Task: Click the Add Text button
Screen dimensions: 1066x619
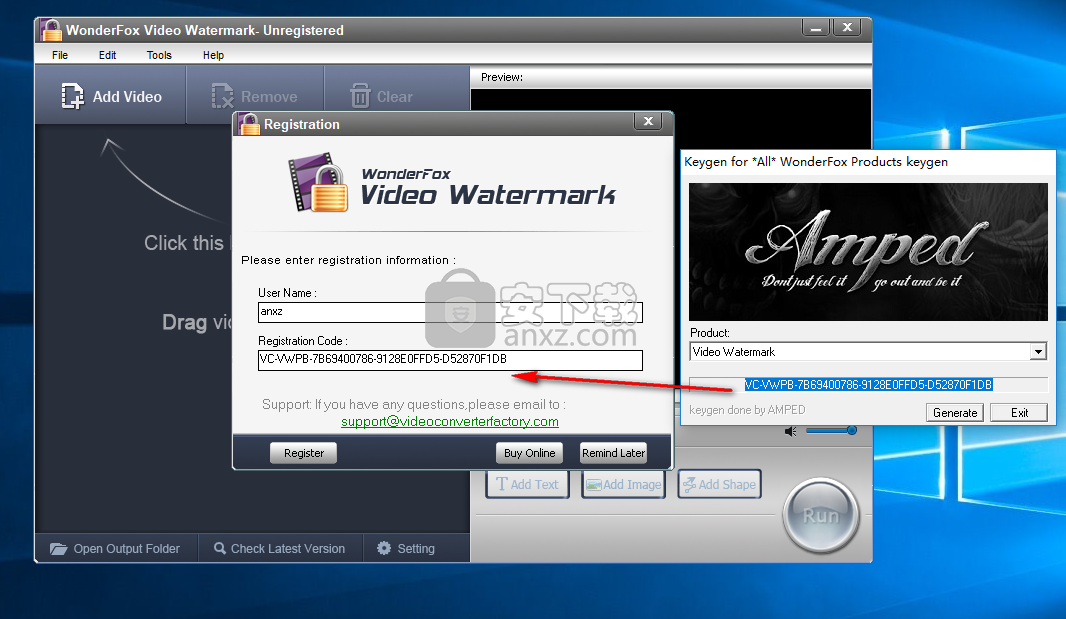Action: coord(528,484)
